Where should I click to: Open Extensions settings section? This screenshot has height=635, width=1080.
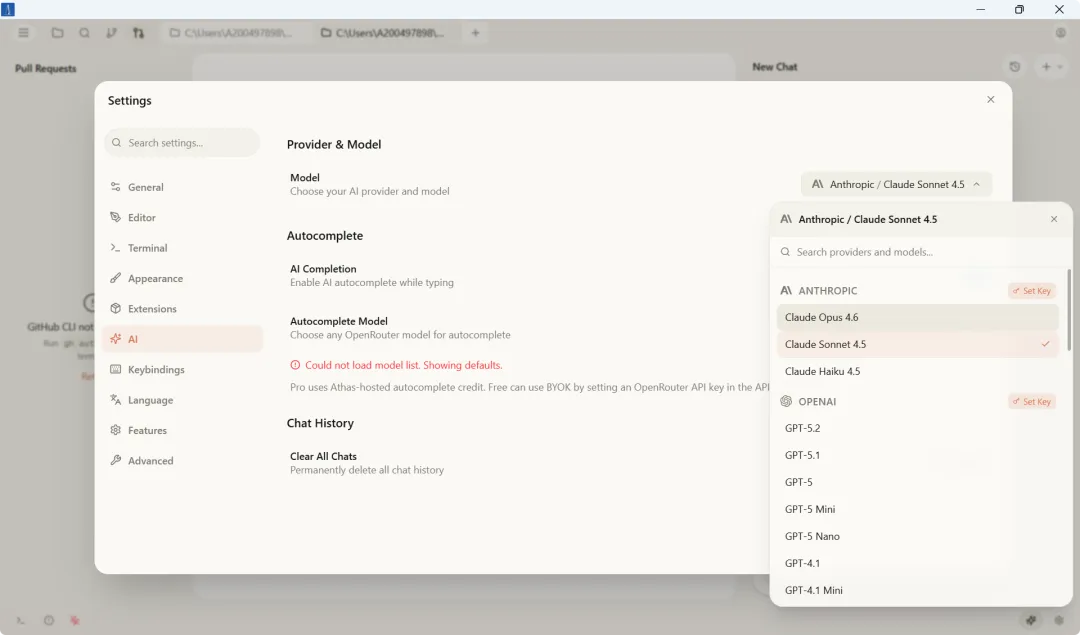(x=183, y=309)
